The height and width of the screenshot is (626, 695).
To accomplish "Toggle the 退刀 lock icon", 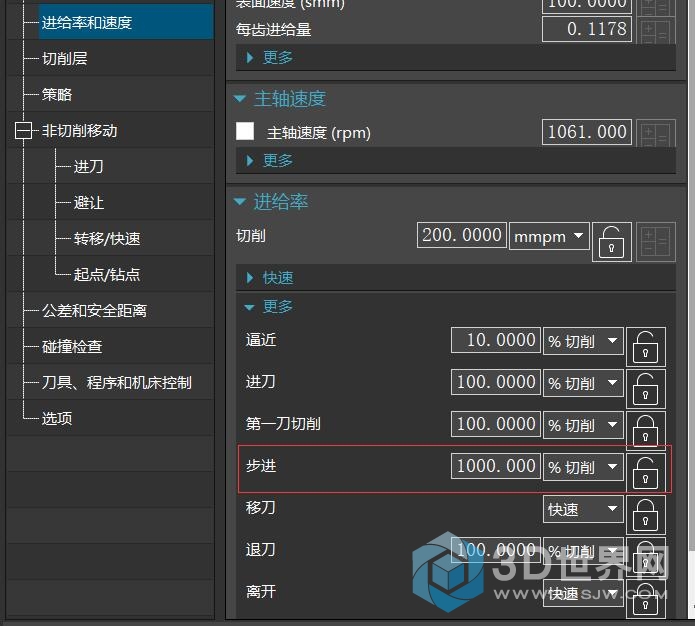I will click(x=645, y=557).
